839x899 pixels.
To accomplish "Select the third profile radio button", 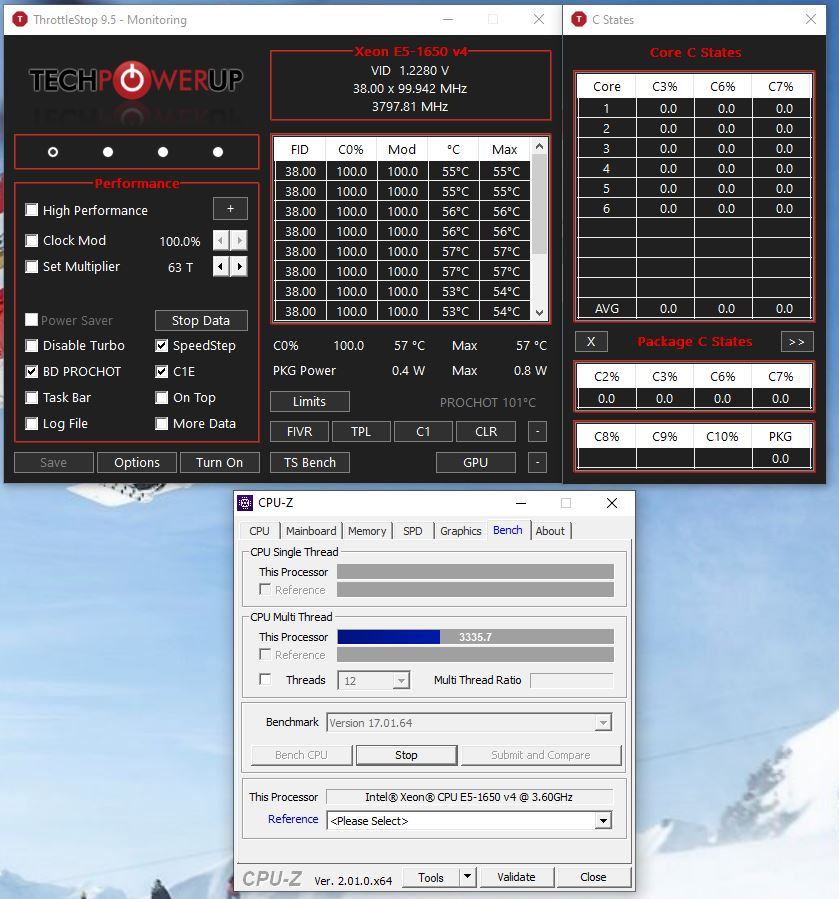I will coord(163,152).
